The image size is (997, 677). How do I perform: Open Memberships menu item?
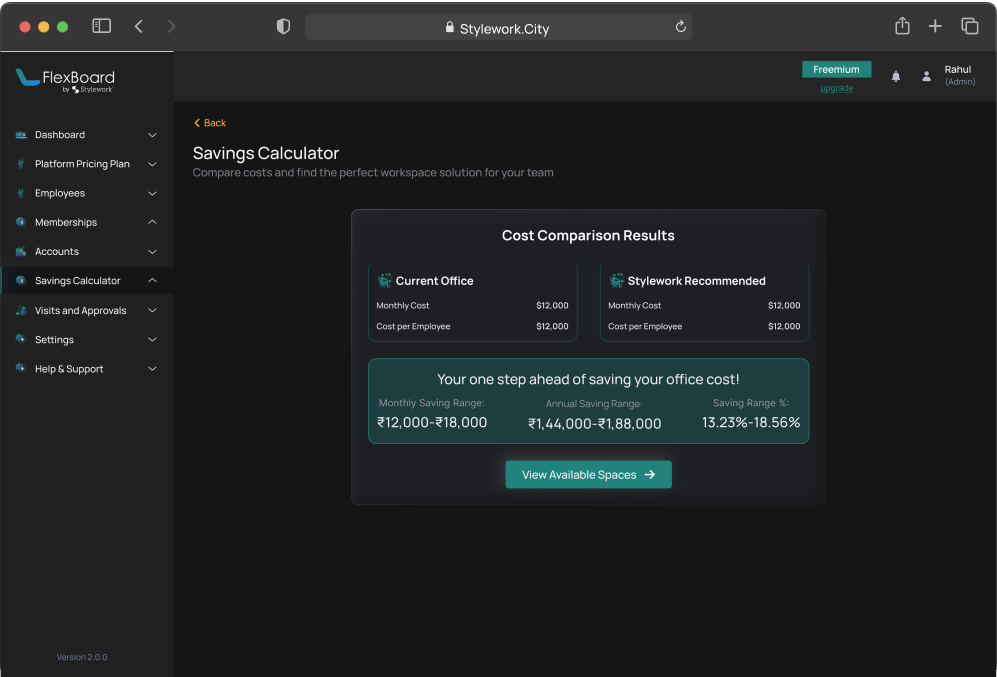click(x=86, y=222)
